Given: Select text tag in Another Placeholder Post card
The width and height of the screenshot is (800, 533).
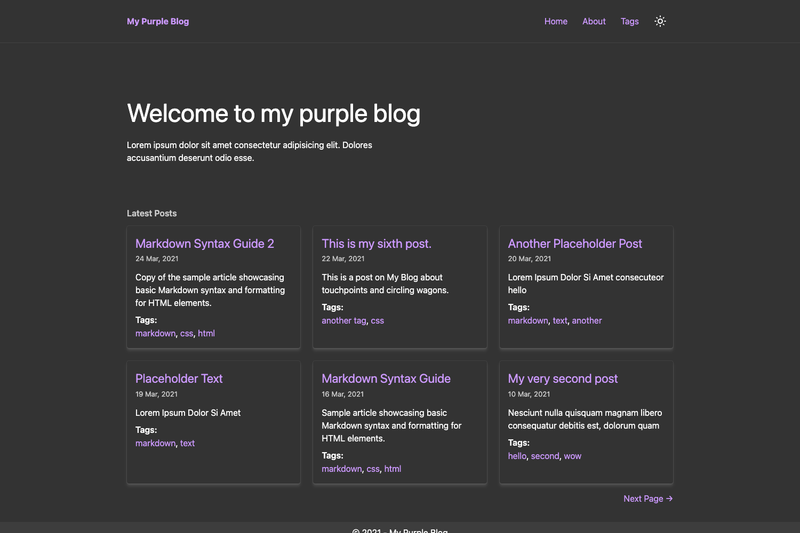Looking at the screenshot, I should [x=560, y=320].
